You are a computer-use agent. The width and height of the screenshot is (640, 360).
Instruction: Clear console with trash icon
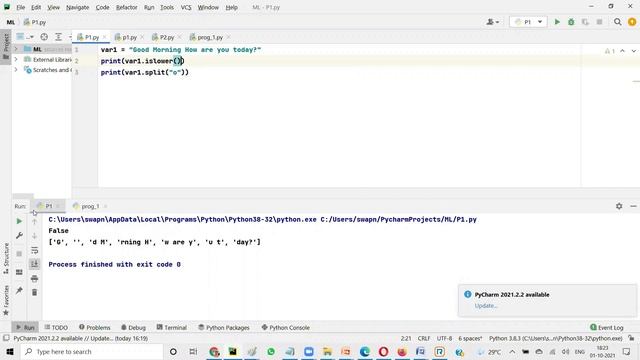click(x=34, y=292)
